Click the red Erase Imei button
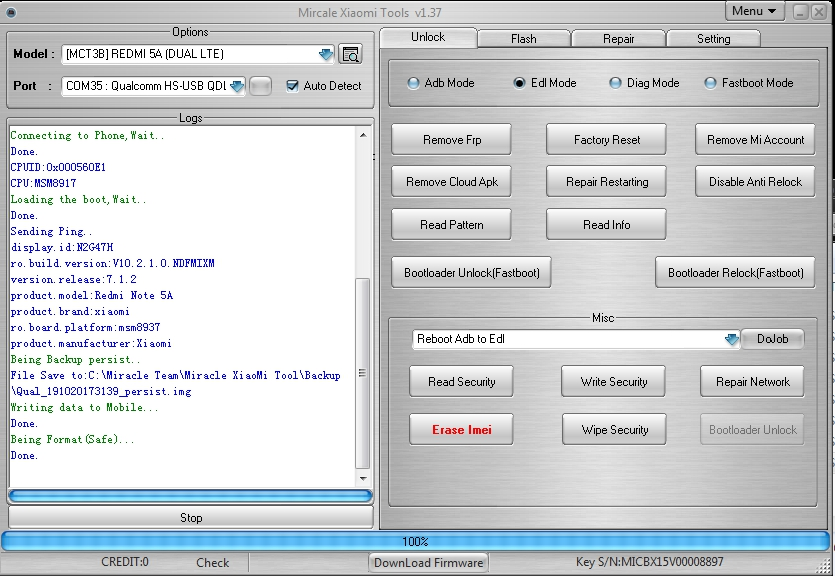 coord(461,430)
